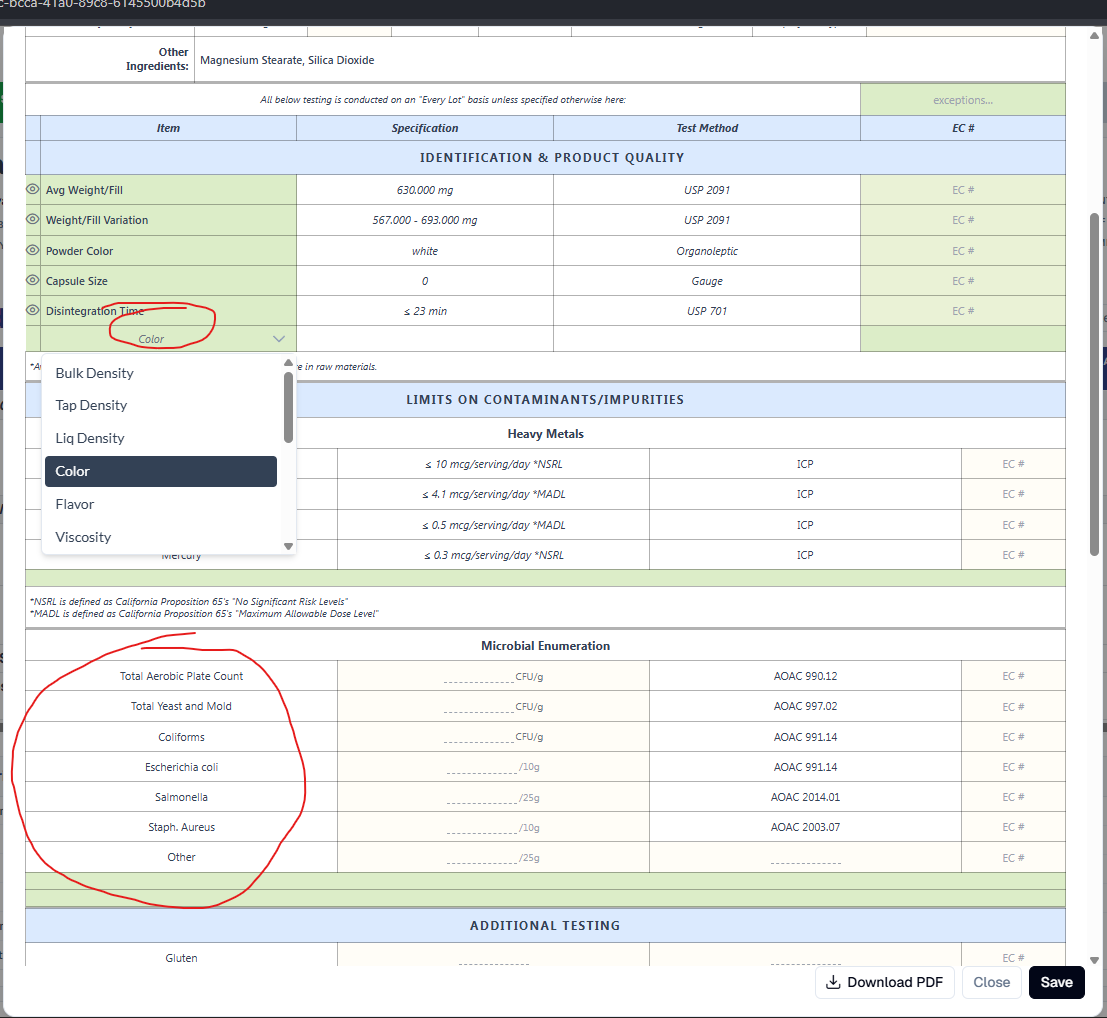Click the ≤ 0.5 mcg/serving/day *MADL specification

(493, 525)
